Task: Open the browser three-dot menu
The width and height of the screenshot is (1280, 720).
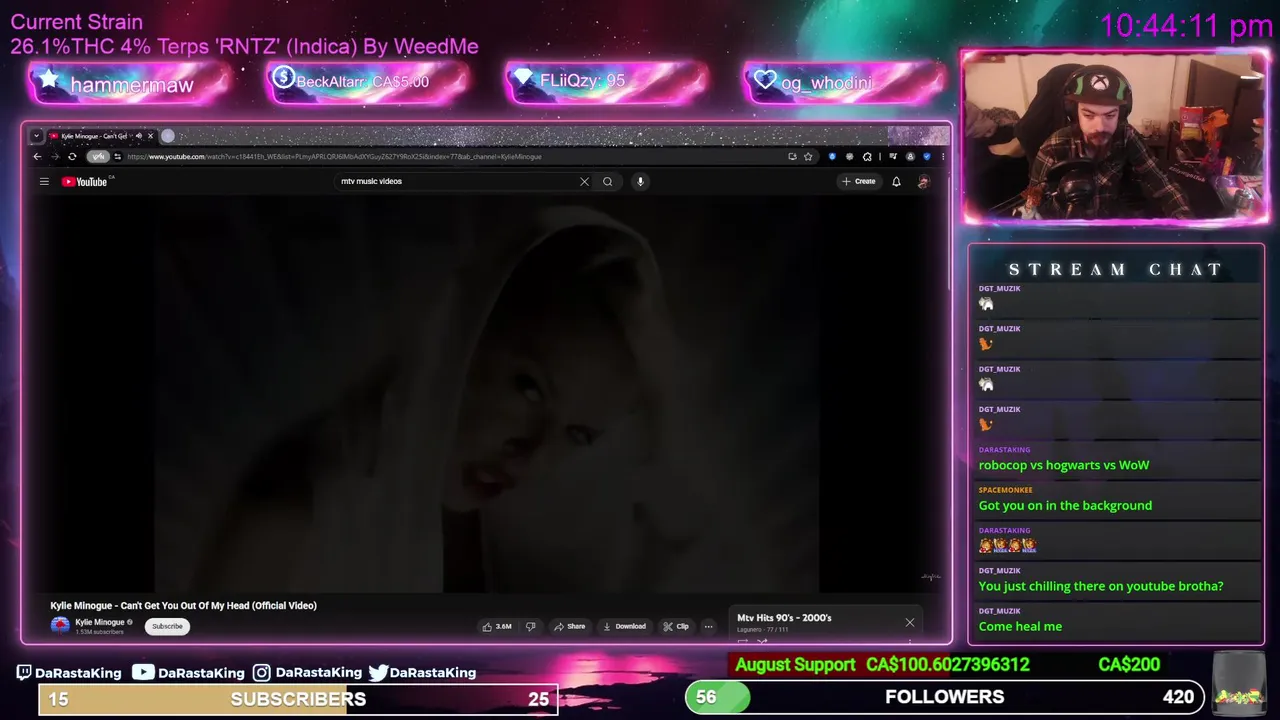Action: pyautogui.click(x=943, y=156)
